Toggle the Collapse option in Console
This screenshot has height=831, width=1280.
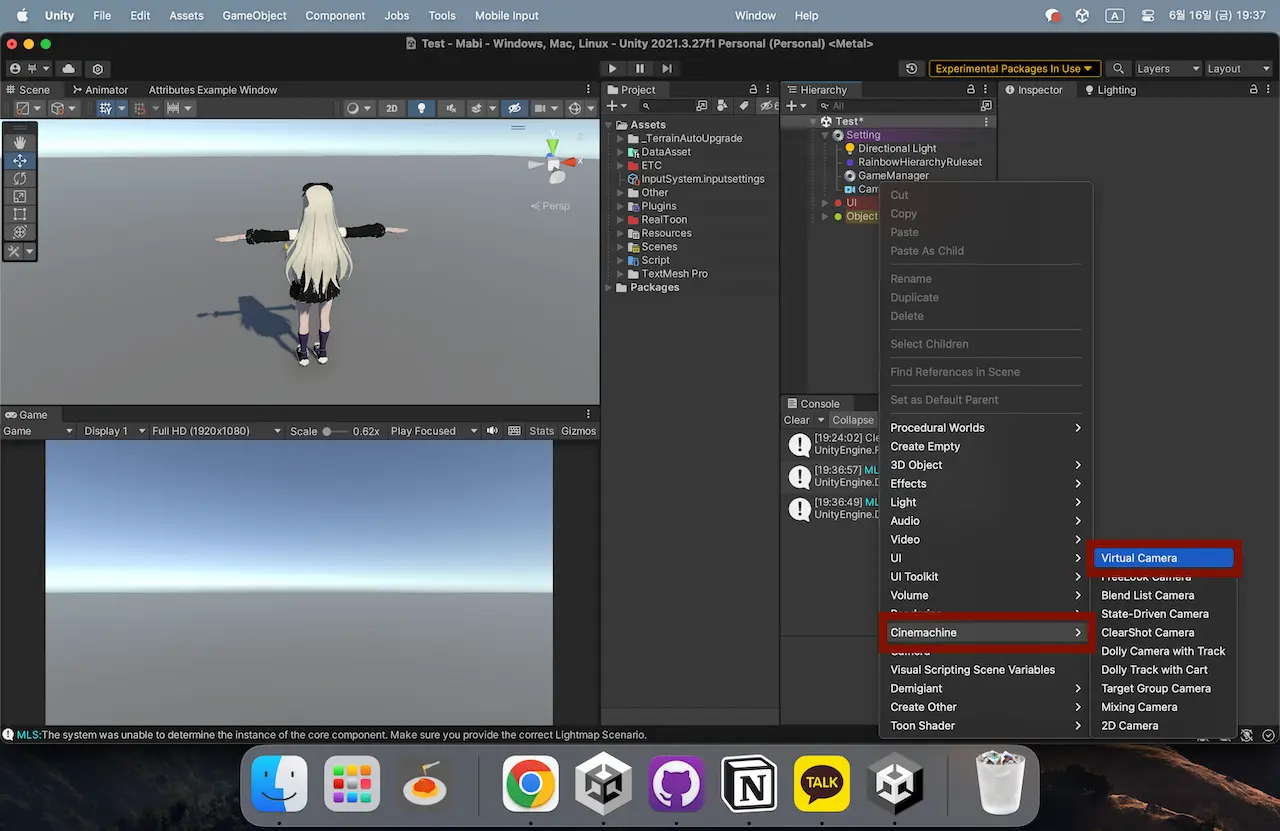coord(853,420)
